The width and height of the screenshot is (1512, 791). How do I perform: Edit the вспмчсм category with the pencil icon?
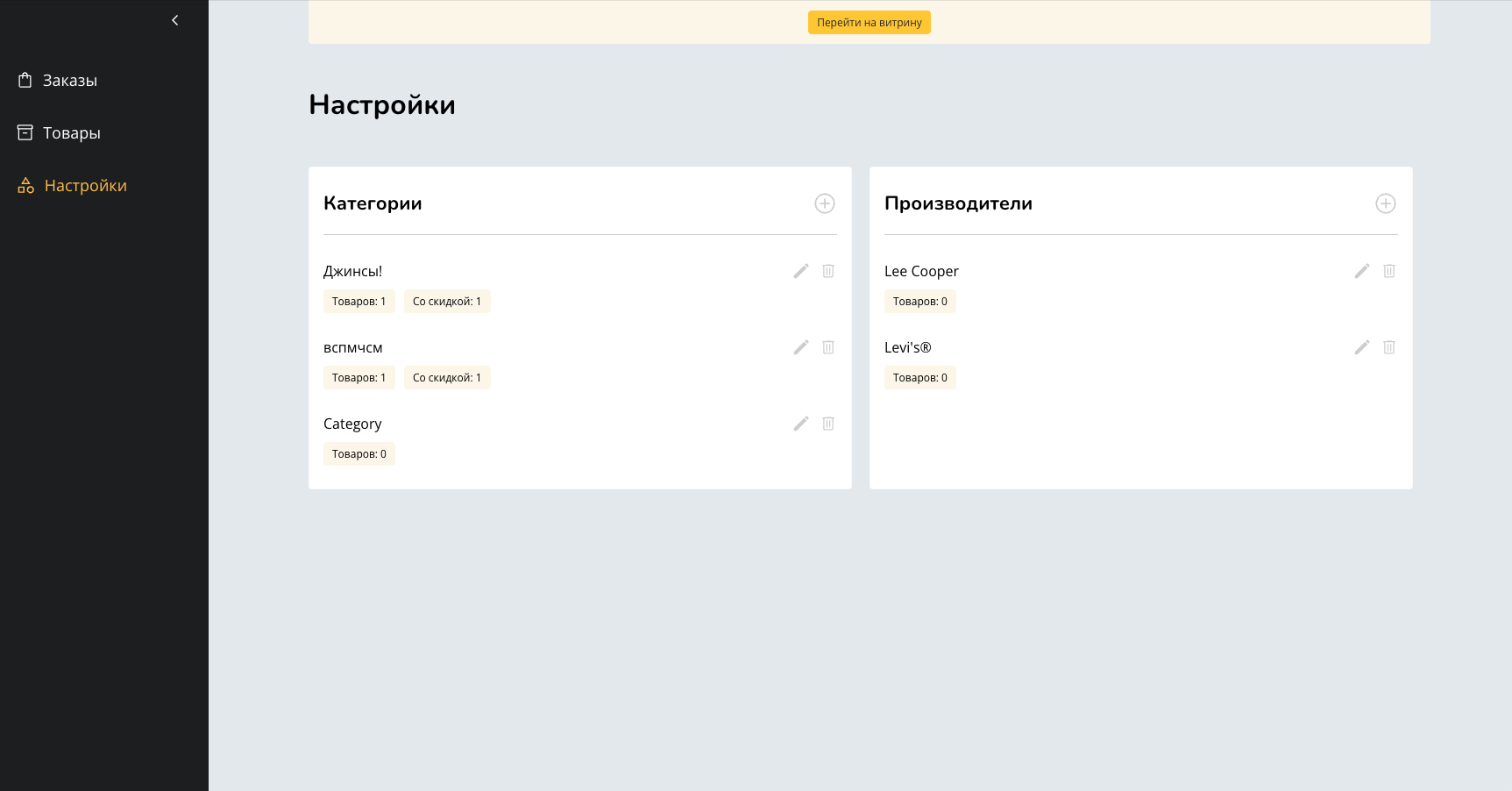tap(800, 347)
